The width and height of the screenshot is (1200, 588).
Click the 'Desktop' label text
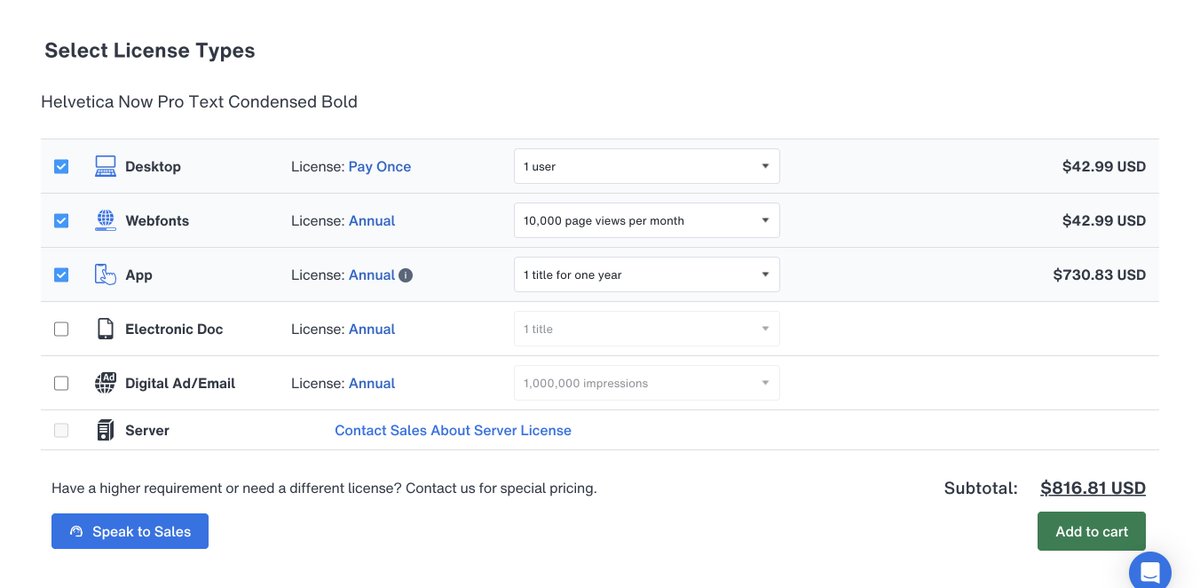point(153,167)
